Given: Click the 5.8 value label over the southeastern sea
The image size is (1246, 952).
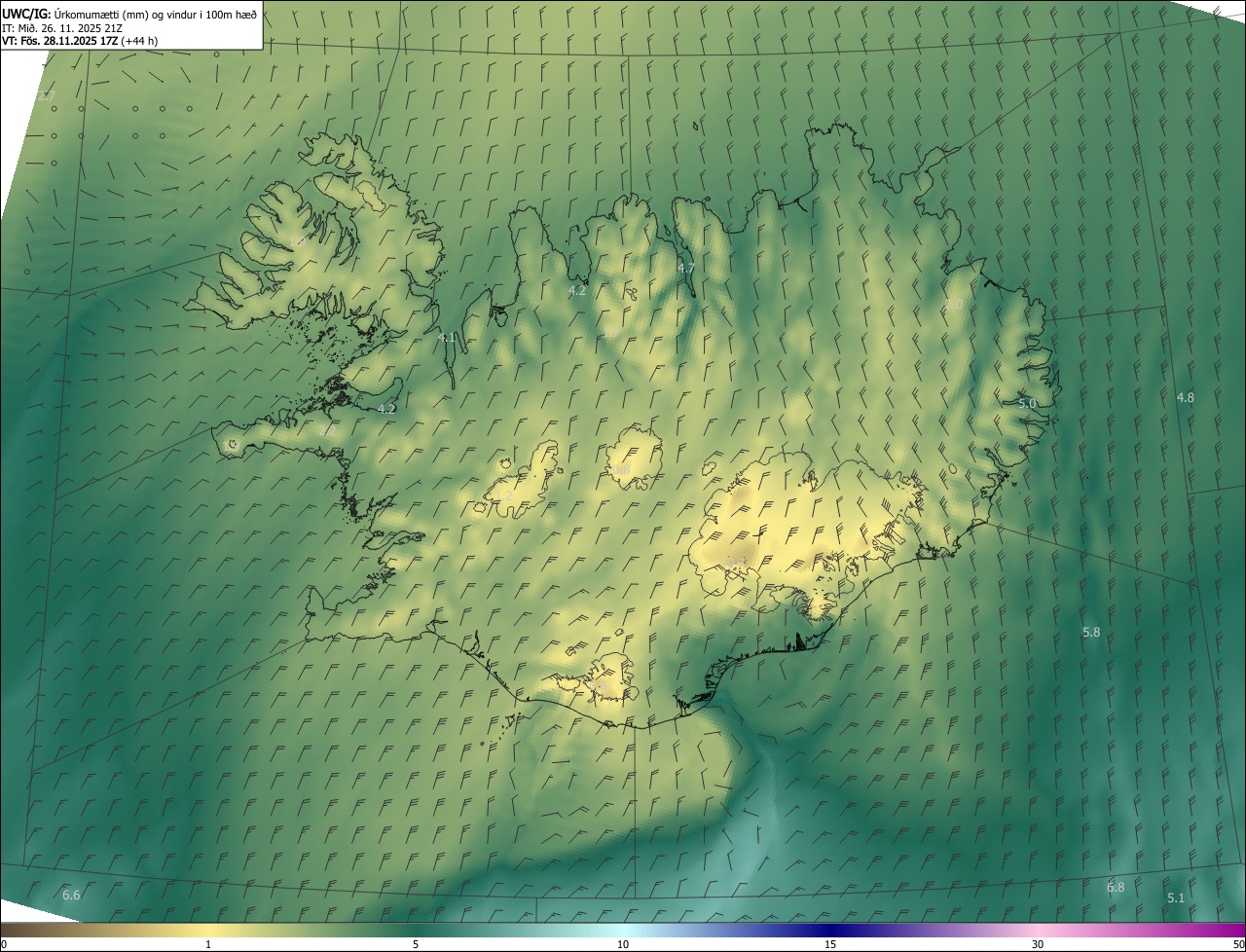Looking at the screenshot, I should pyautogui.click(x=1091, y=633).
